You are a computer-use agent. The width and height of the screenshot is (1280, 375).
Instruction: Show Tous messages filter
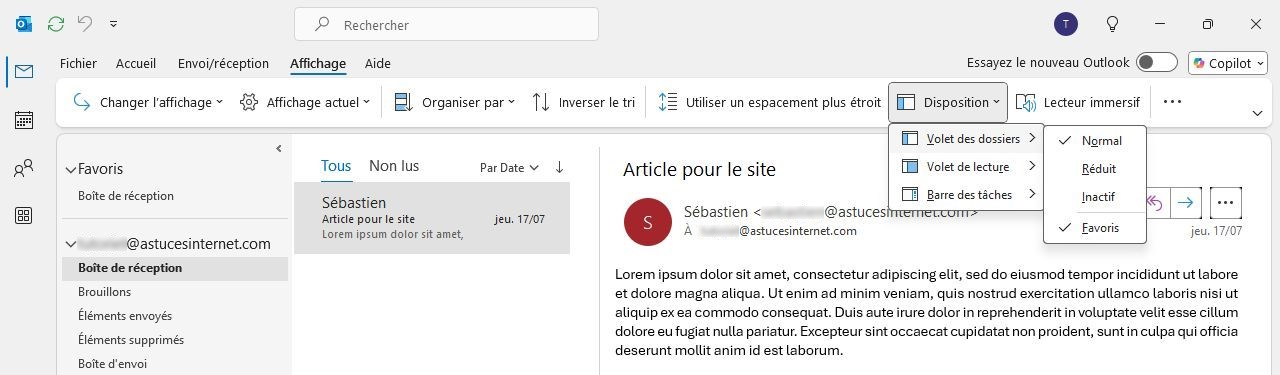pos(336,166)
